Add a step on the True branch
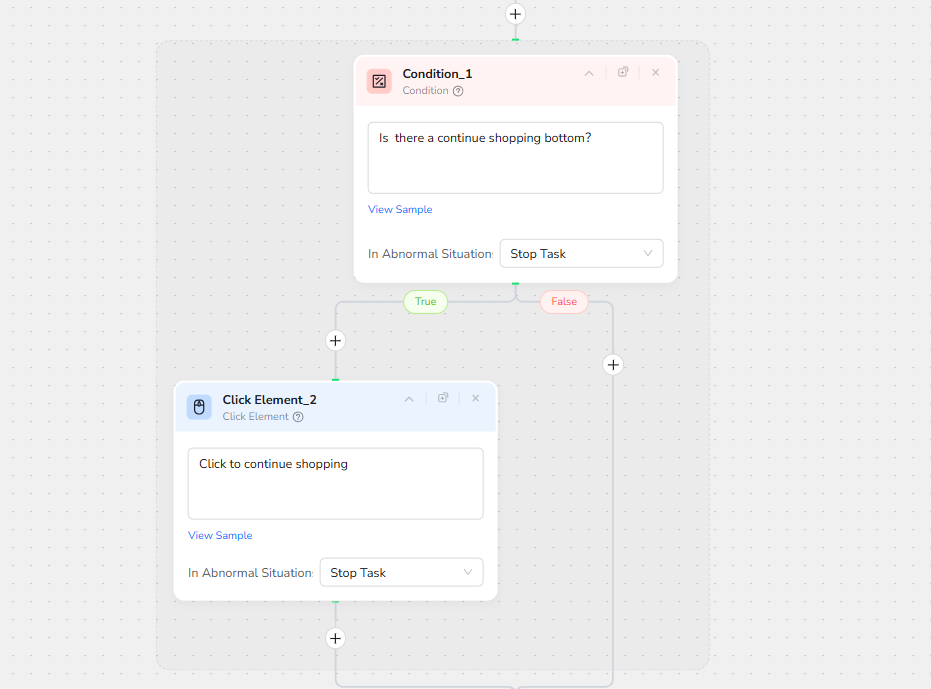The width and height of the screenshot is (931, 689). [335, 341]
